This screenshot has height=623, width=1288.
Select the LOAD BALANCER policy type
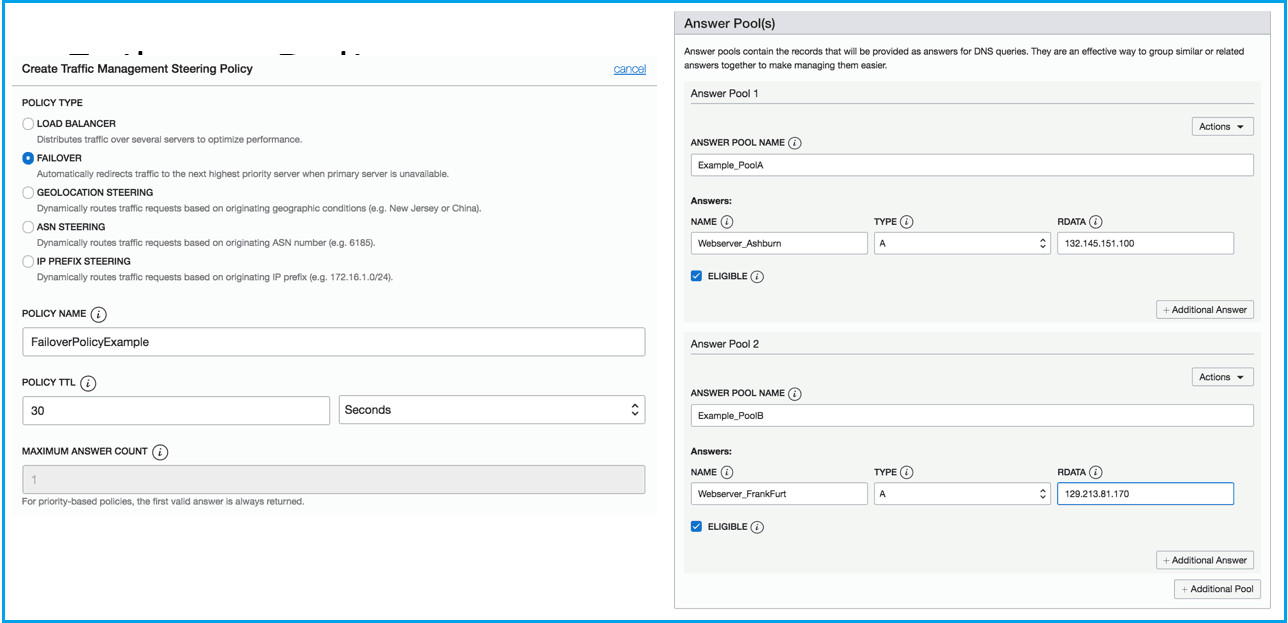coord(27,123)
